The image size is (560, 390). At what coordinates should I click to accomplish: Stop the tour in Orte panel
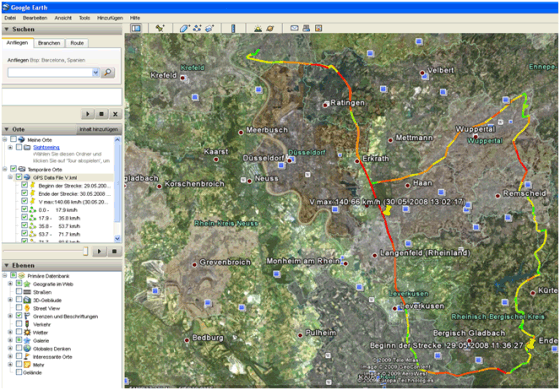(114, 251)
